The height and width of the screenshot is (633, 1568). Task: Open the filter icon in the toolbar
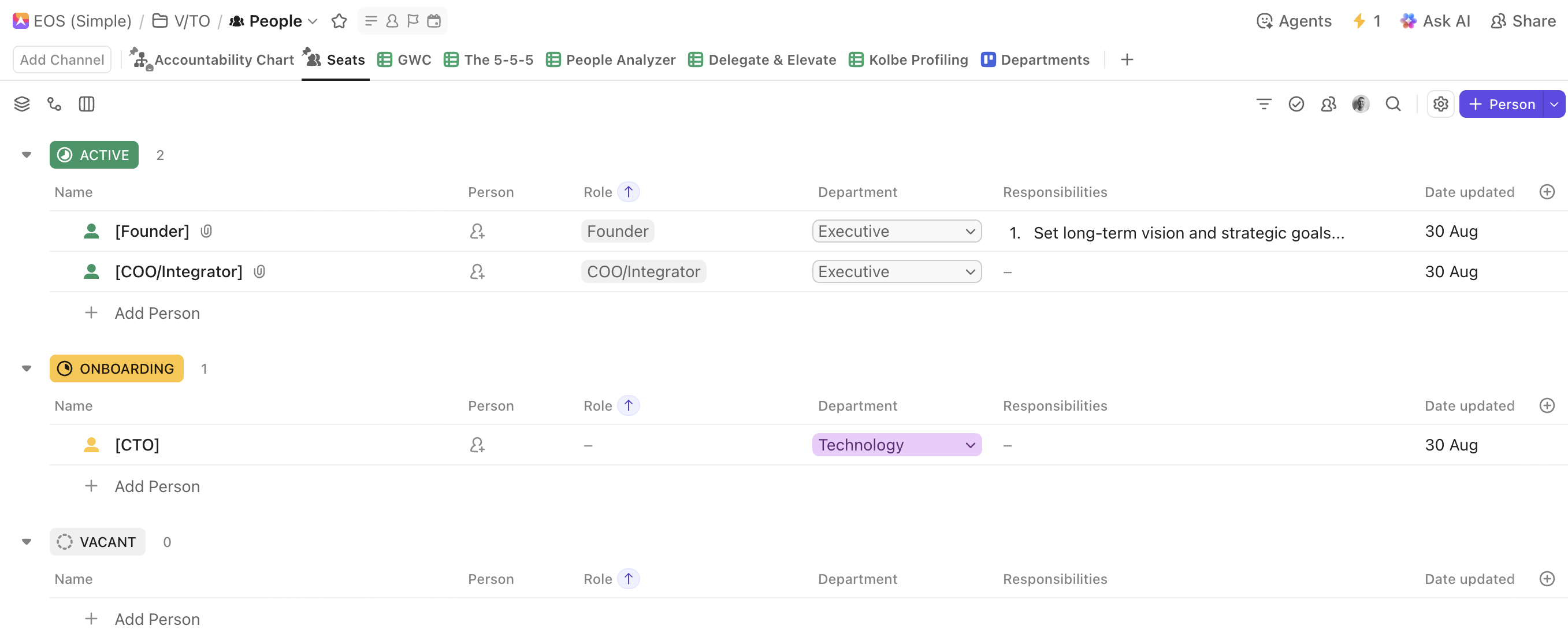click(1264, 104)
